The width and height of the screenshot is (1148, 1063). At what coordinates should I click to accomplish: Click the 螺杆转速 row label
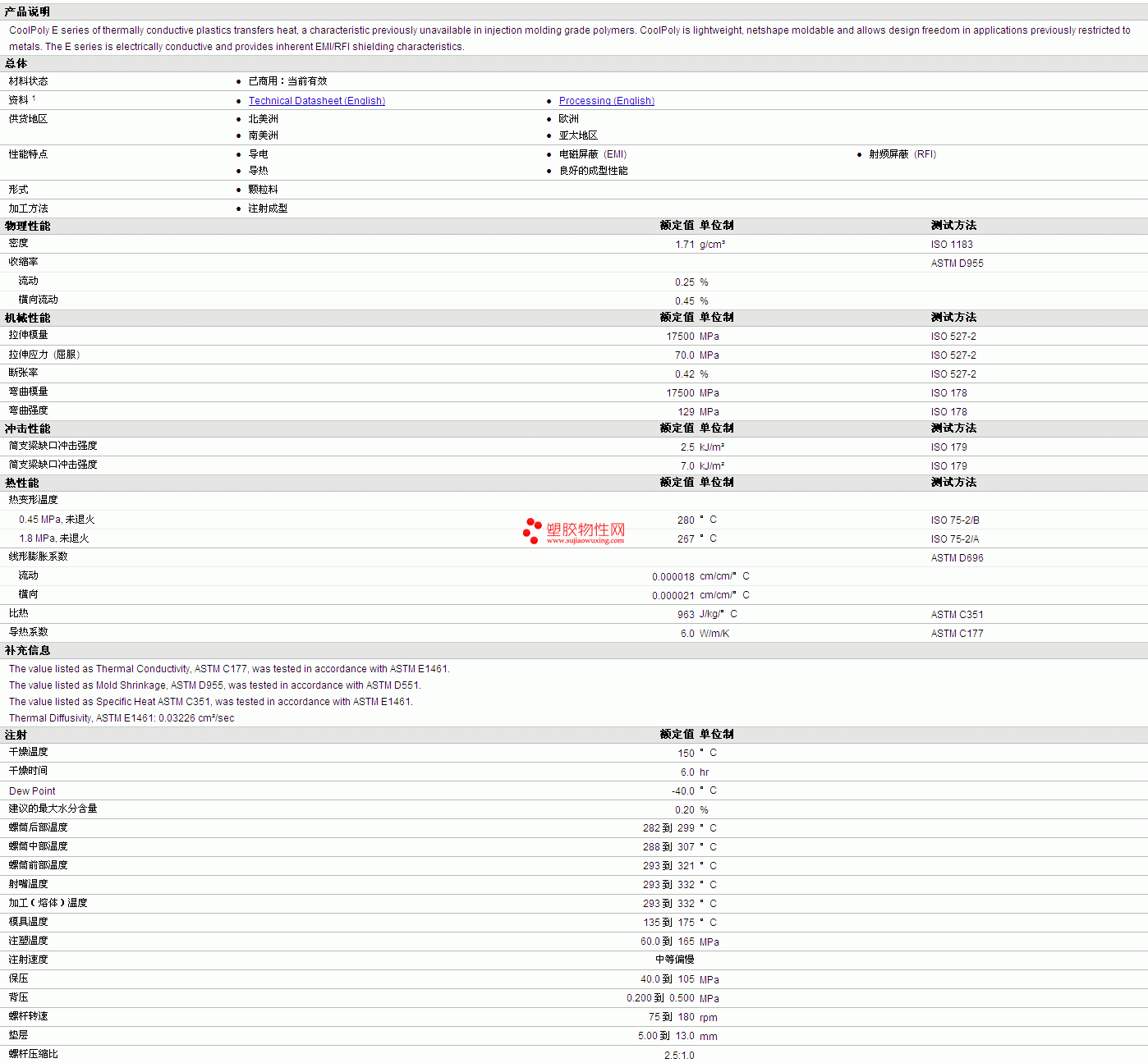click(29, 1016)
